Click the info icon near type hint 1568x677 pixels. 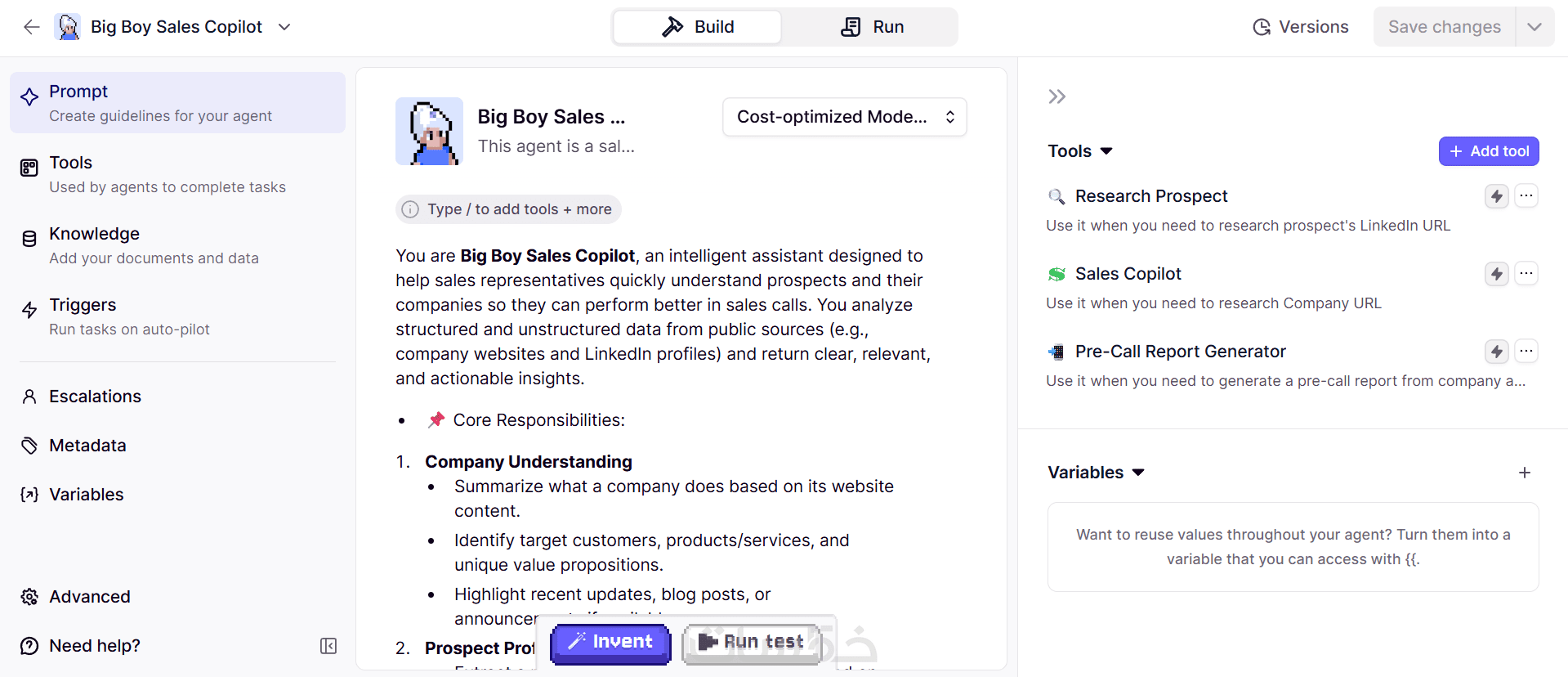(410, 209)
